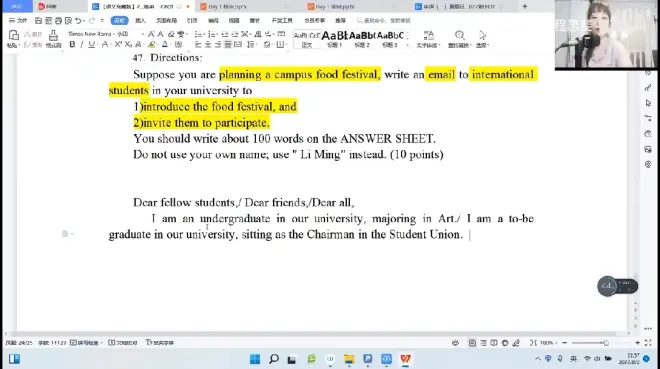Apply Italic formatting with the I icon

tap(82, 44)
